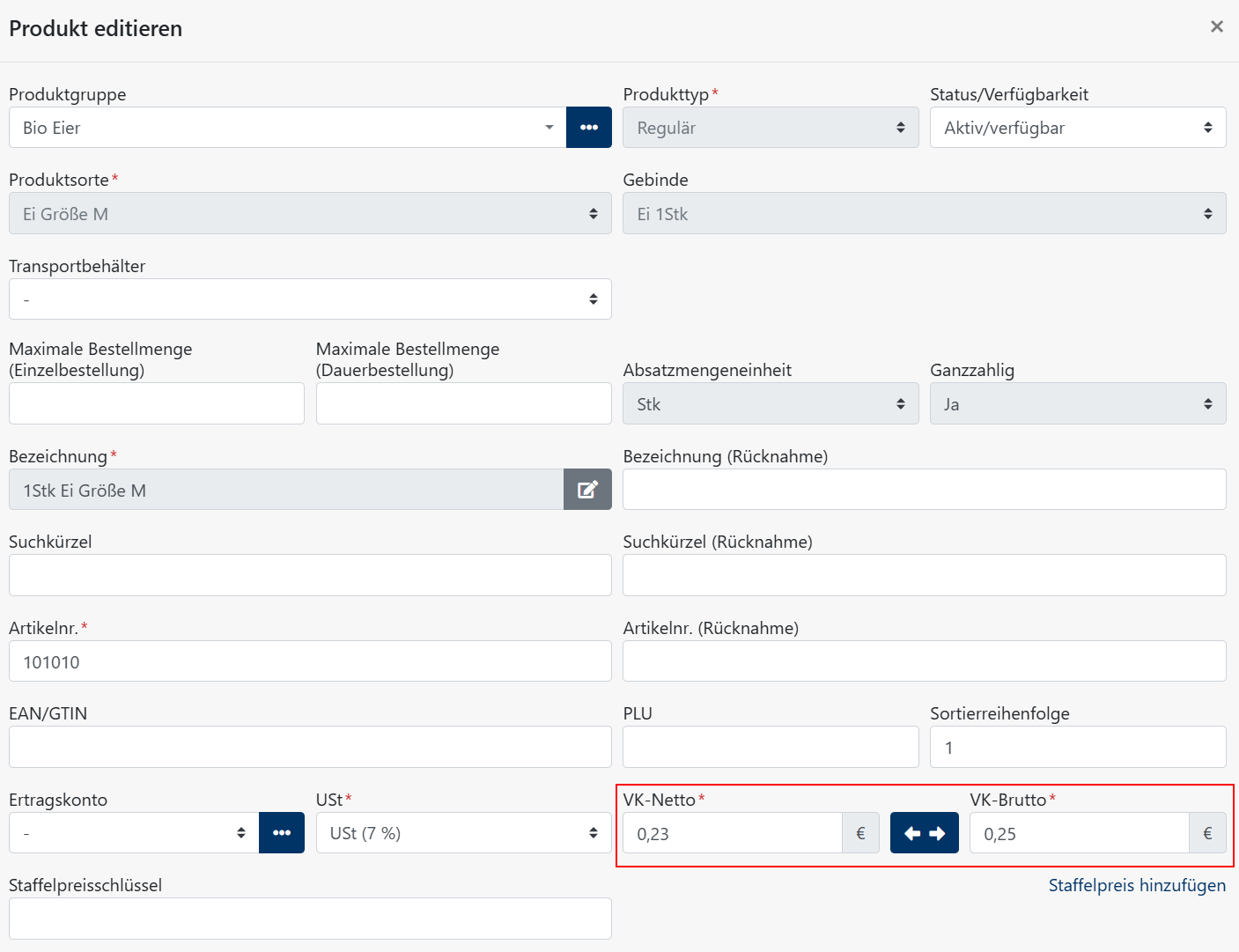The image size is (1239, 952).
Task: Click the euro sign beside VK-Netto
Action: [x=860, y=833]
